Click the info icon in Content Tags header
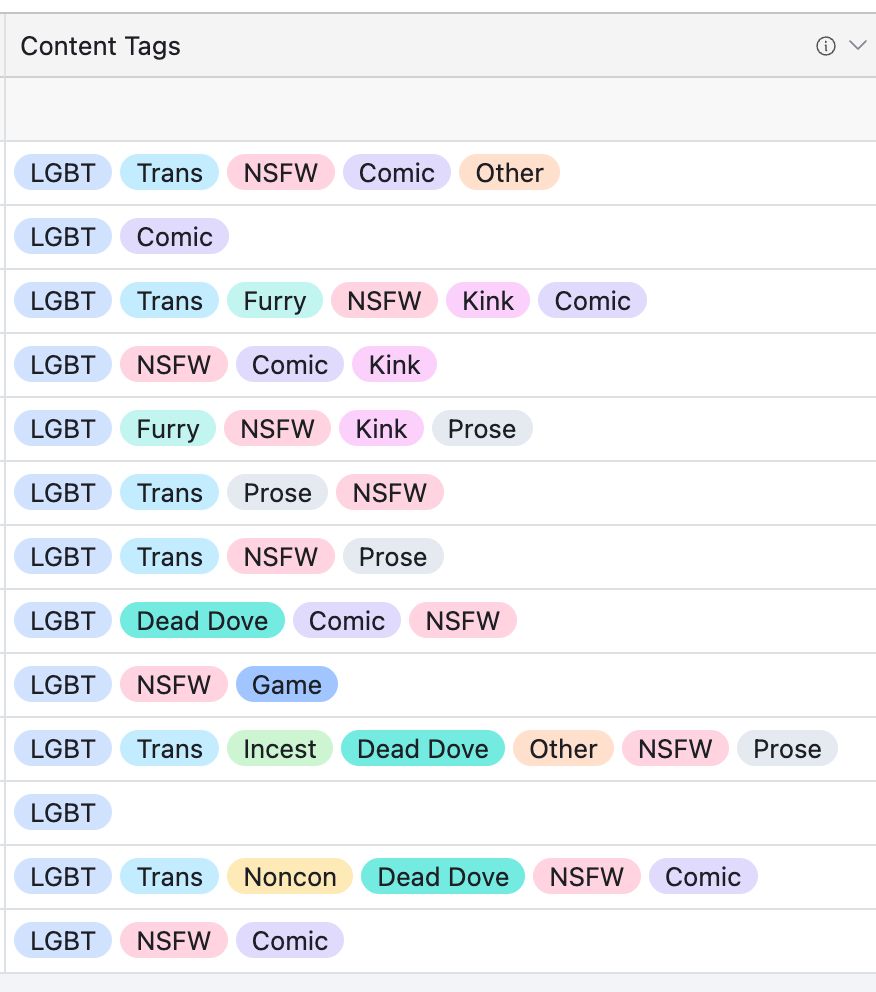Screen dimensions: 876x992 [825, 46]
